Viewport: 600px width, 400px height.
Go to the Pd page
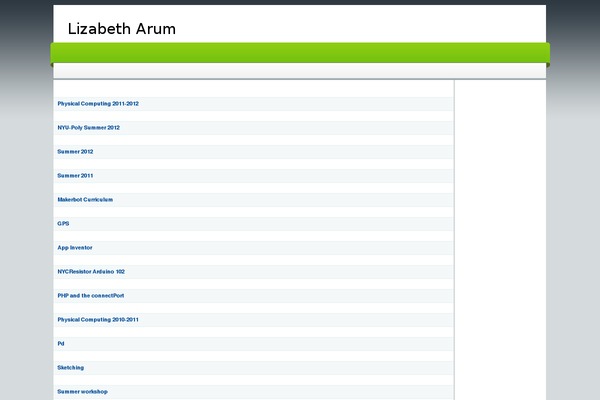pyautogui.click(x=61, y=344)
